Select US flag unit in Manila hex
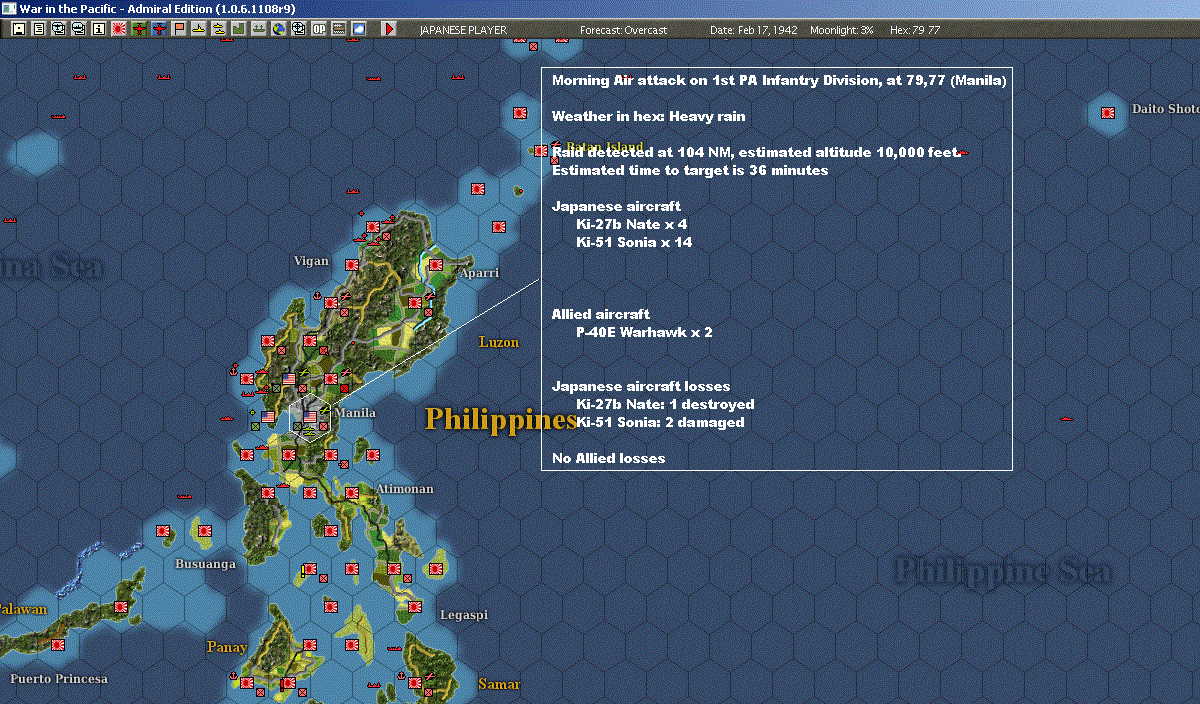Viewport: 1200px width, 704px height. pyautogui.click(x=310, y=416)
